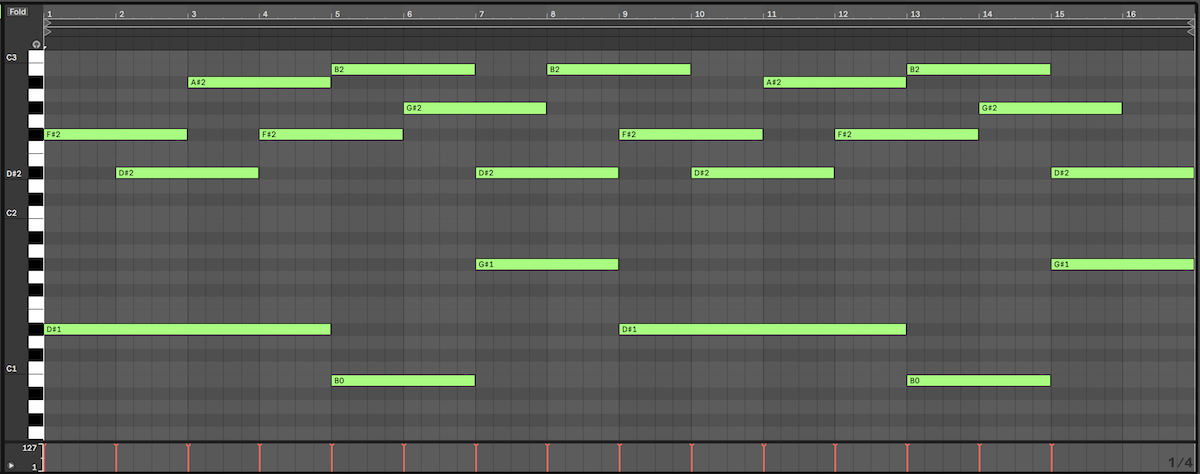Select the B0 note starting at bar 5
The image size is (1200, 474).
(x=403, y=381)
